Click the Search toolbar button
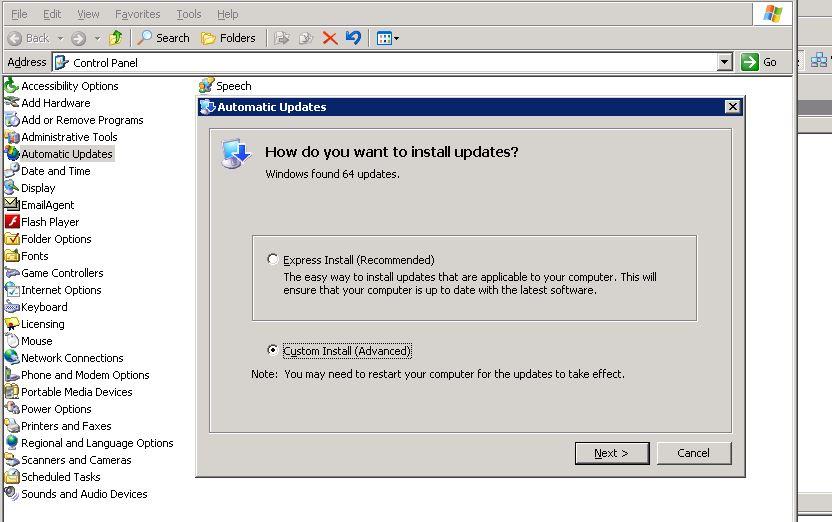832x522 pixels. point(163,38)
